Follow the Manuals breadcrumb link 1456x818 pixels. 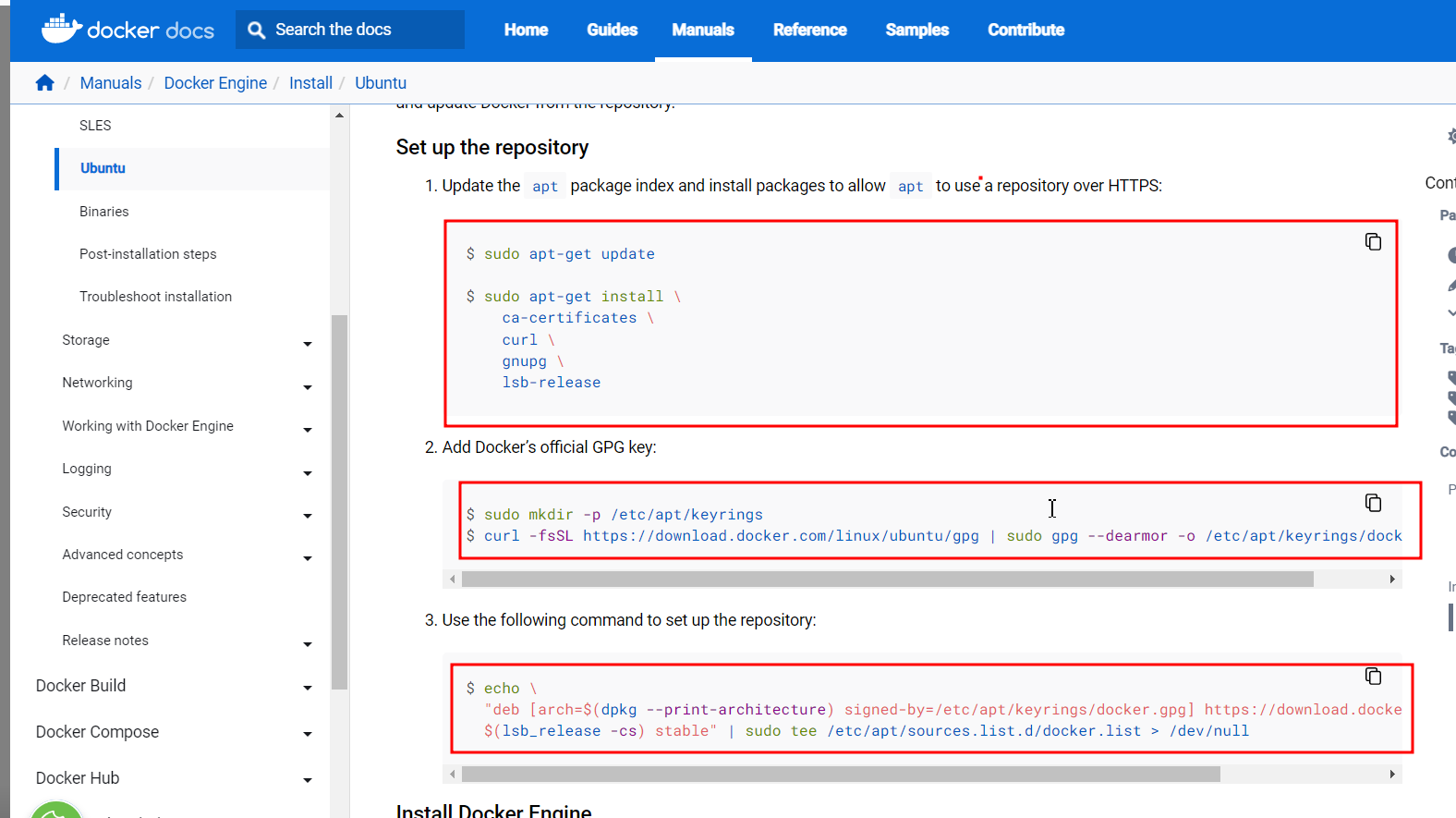(111, 83)
